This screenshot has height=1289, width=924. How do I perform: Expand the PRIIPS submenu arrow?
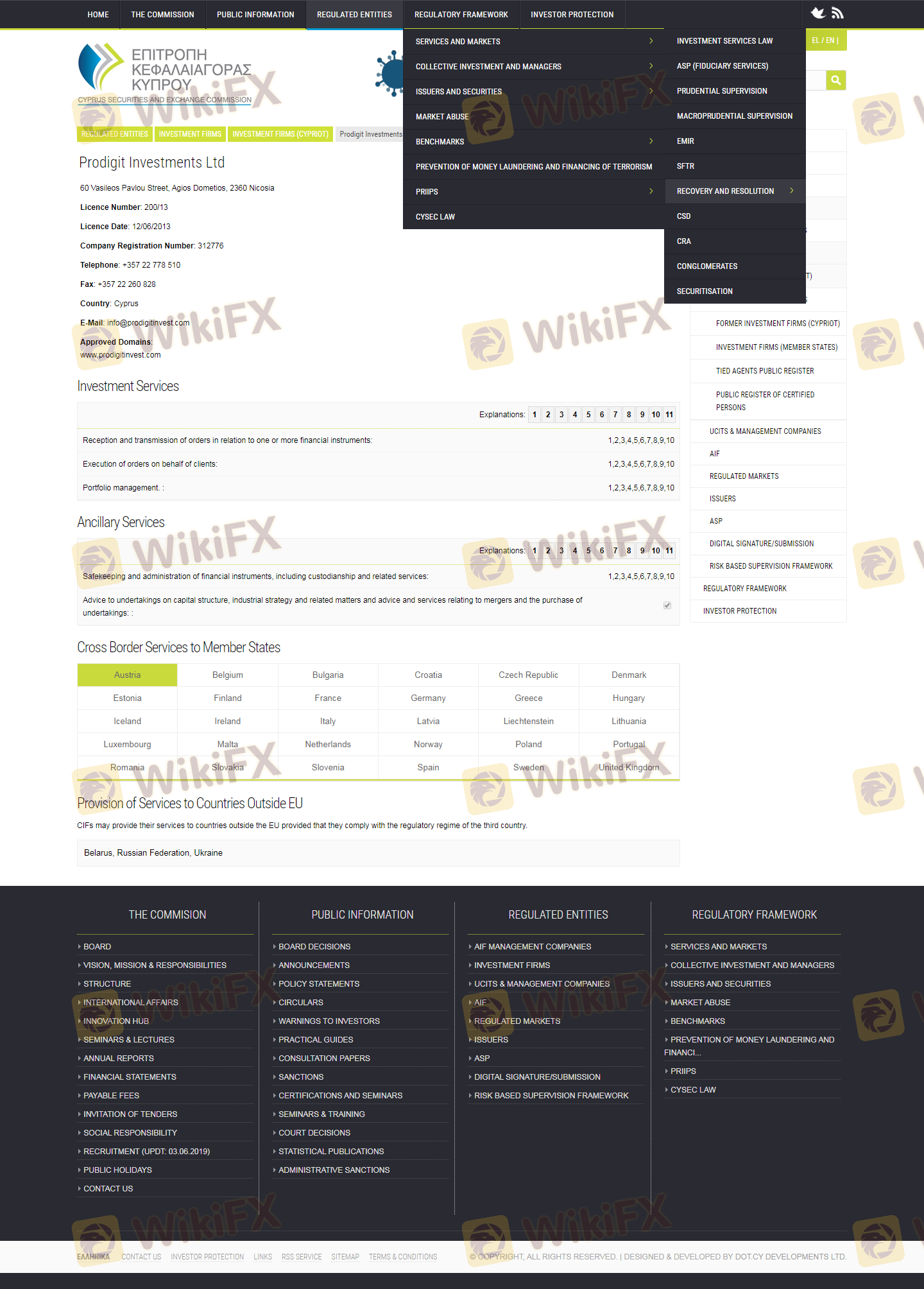[x=651, y=191]
